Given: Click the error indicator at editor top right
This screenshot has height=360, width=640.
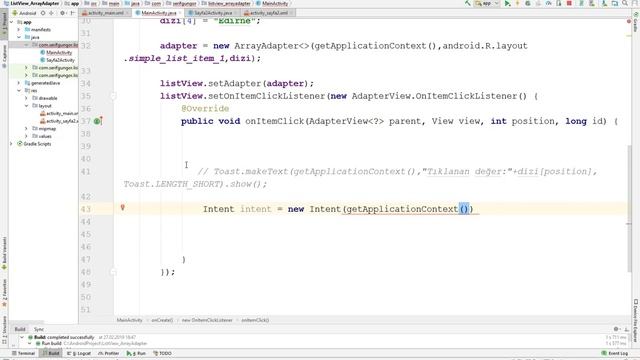Looking at the screenshot, I should (x=629, y=21).
